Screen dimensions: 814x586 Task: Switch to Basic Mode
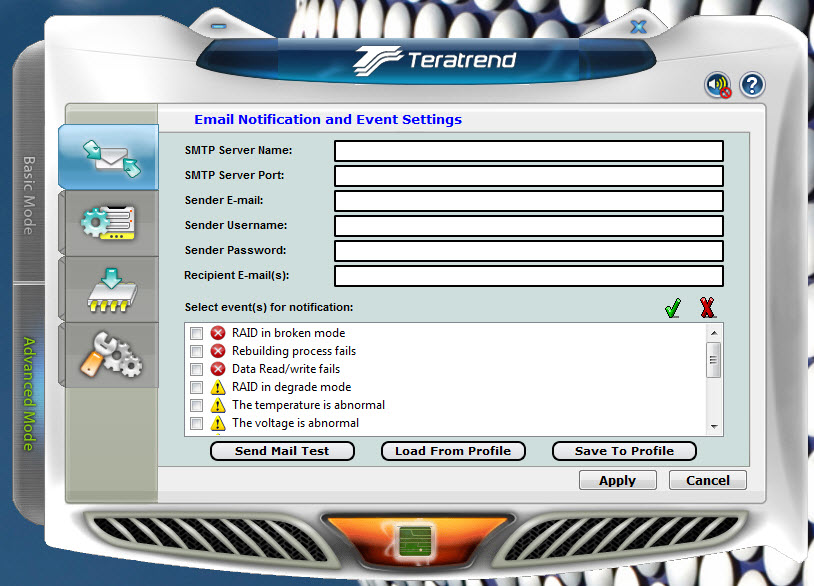(x=29, y=196)
